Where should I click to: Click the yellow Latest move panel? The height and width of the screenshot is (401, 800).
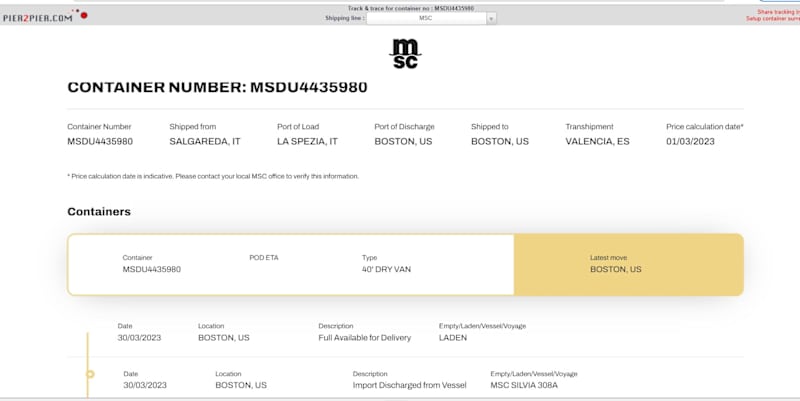coord(629,265)
